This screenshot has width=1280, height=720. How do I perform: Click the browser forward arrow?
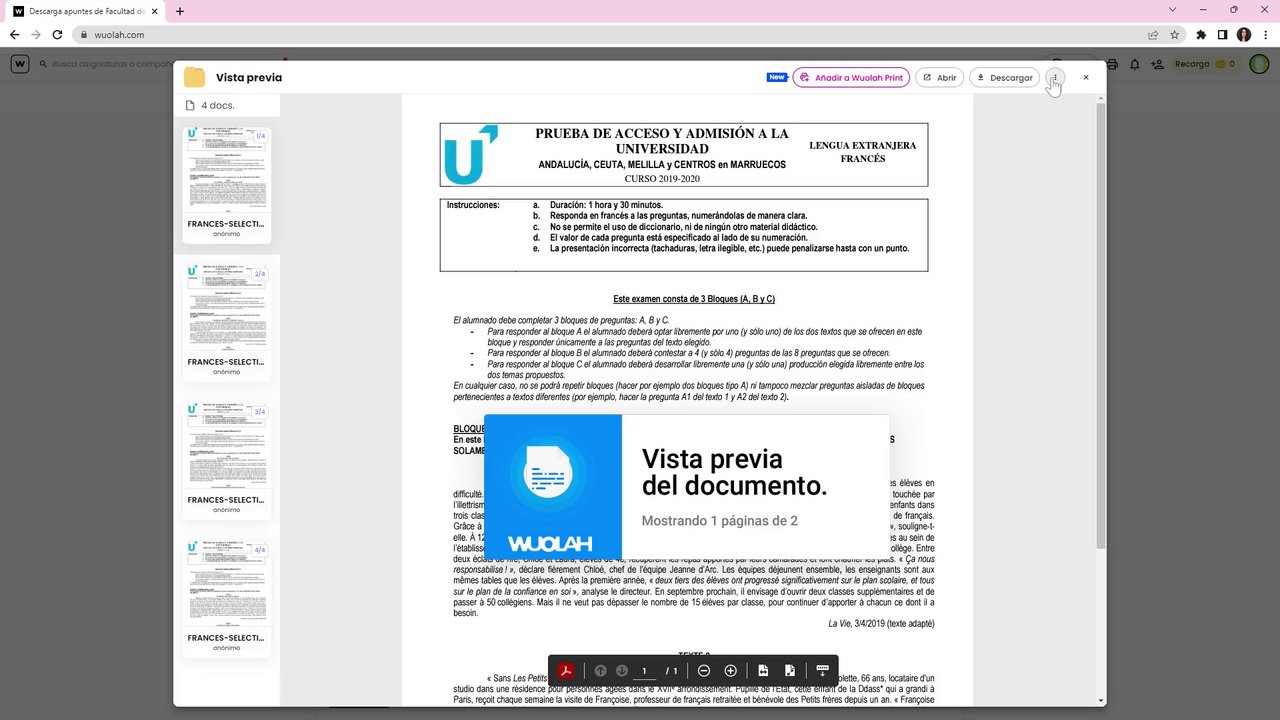36,34
